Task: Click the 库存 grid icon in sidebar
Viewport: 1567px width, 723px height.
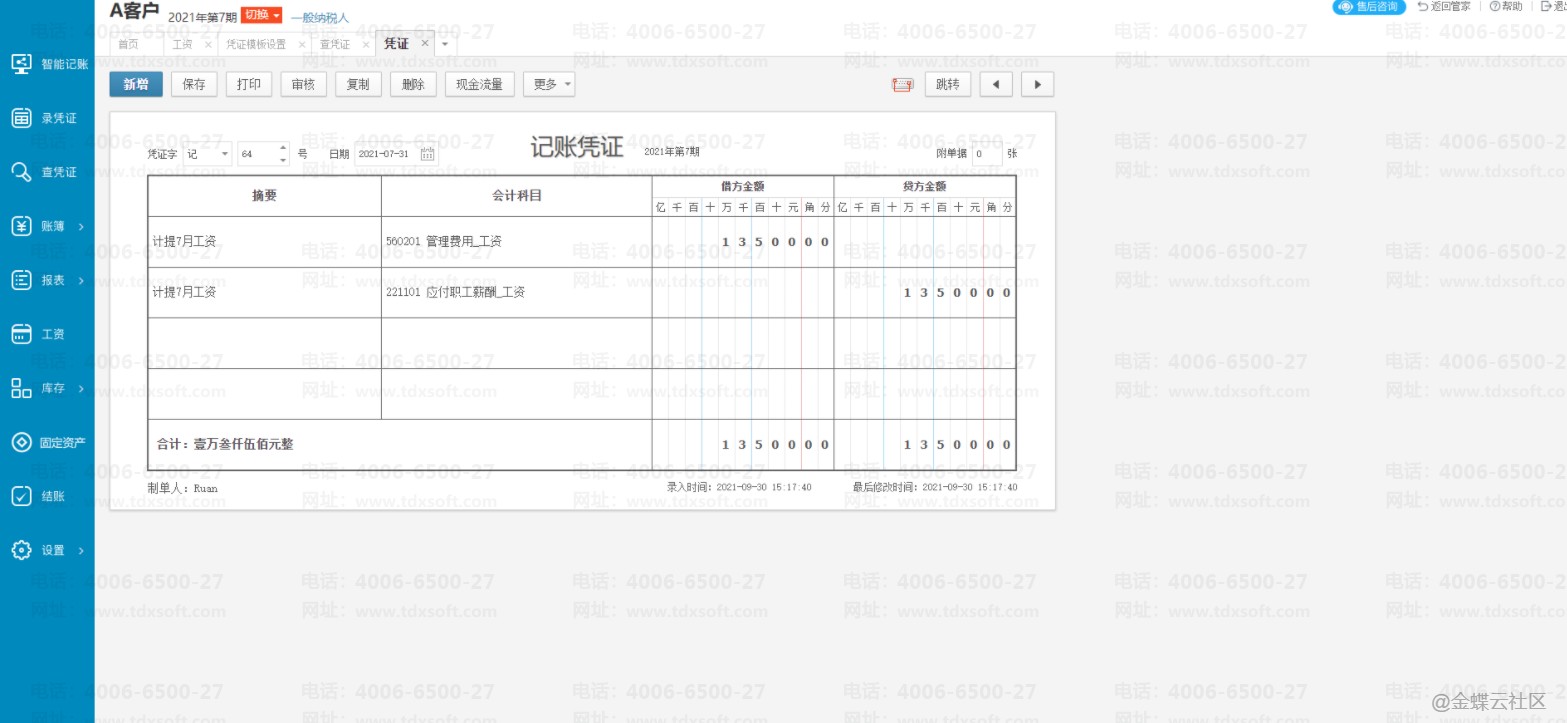Action: (x=21, y=388)
